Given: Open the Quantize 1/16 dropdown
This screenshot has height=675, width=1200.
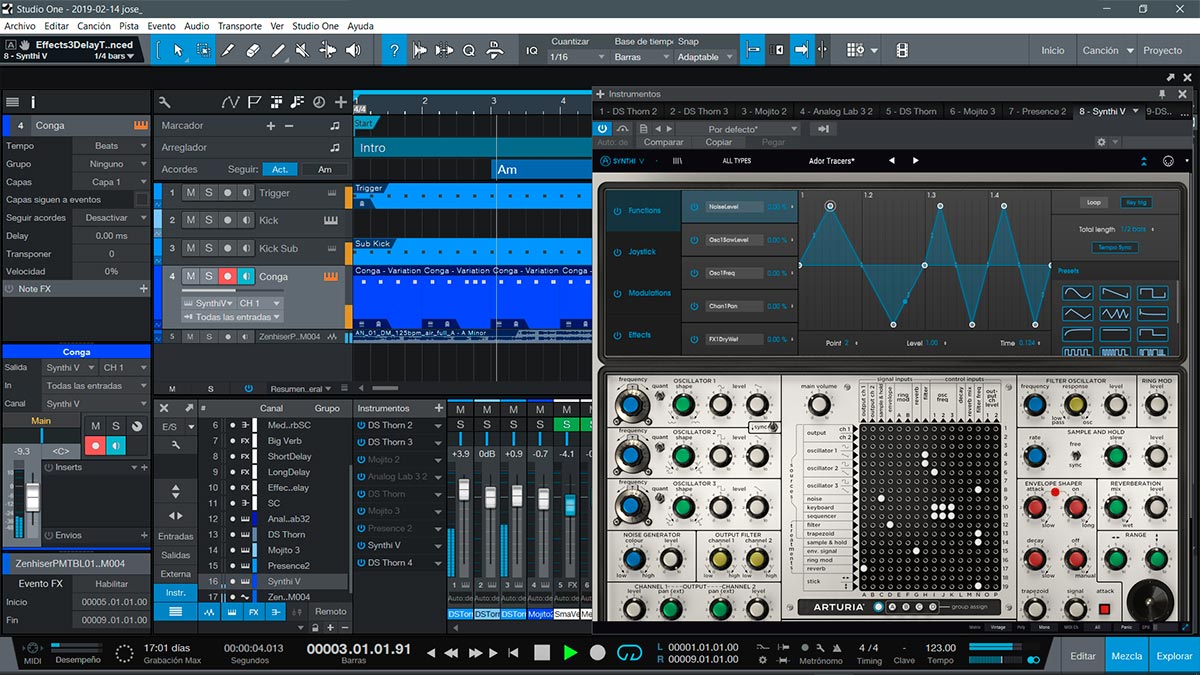Looking at the screenshot, I should click(x=577, y=57).
